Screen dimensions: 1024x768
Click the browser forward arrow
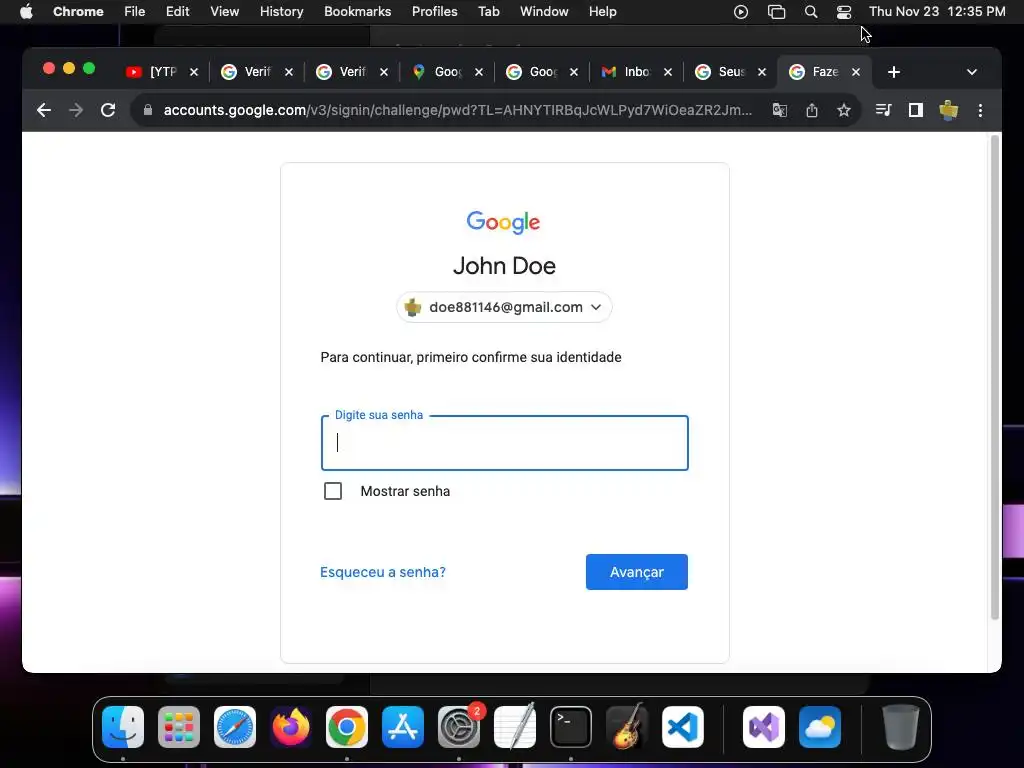pos(76,110)
